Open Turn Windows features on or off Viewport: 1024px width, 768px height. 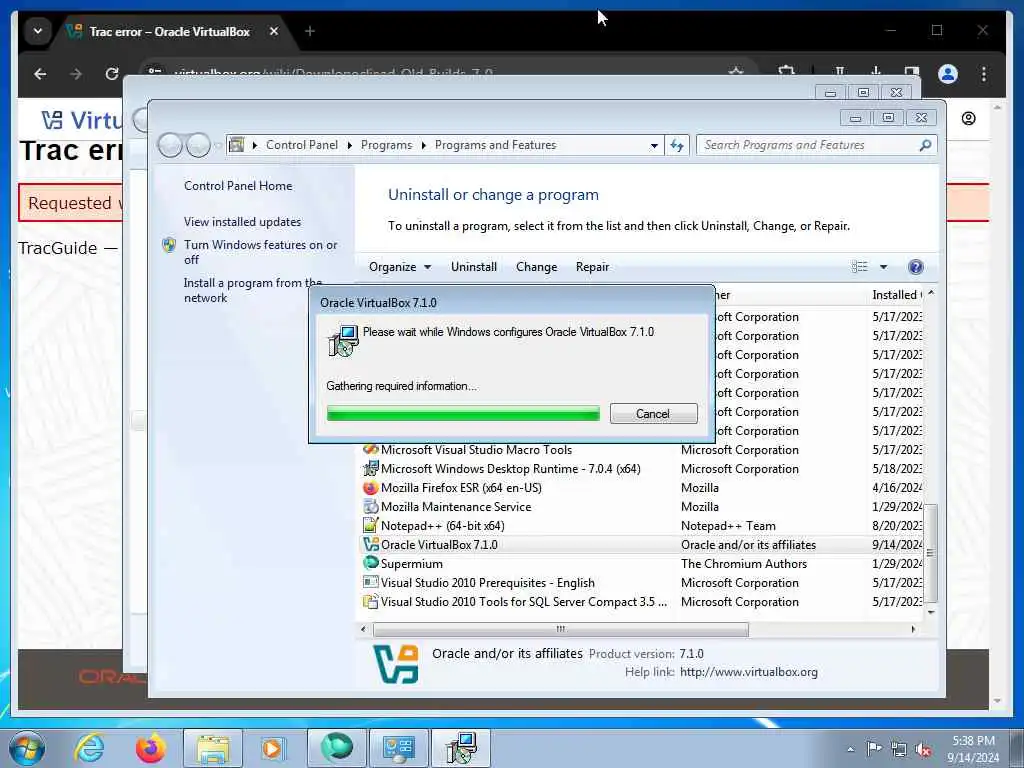coord(261,252)
